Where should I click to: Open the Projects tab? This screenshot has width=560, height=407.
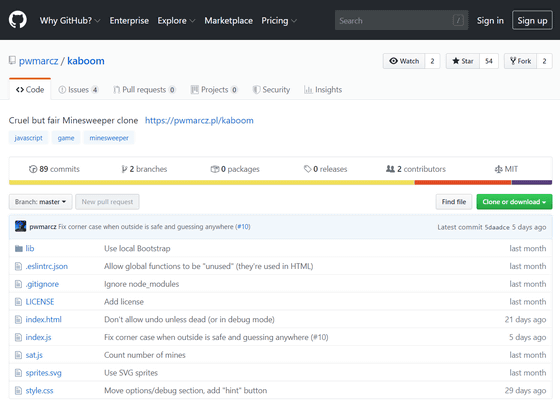click(214, 90)
